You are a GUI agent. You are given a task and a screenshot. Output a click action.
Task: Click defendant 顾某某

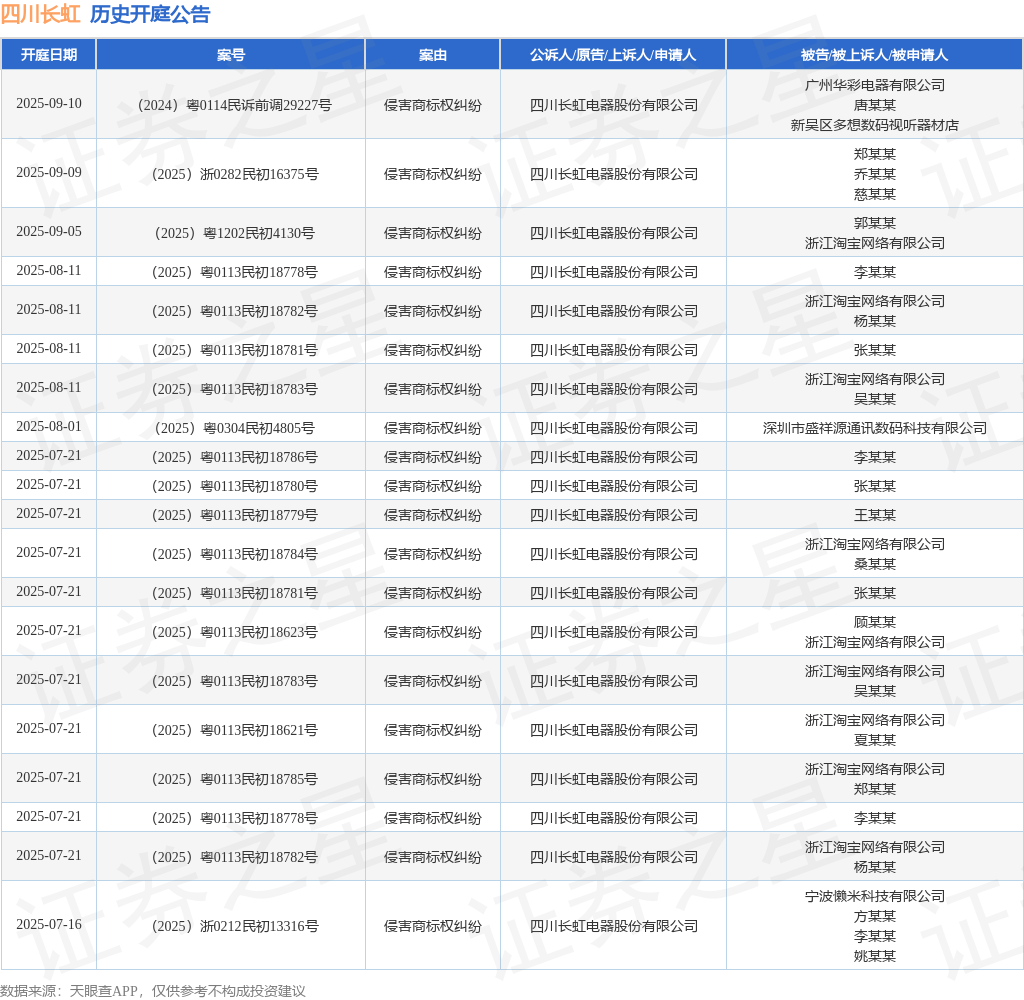pyautogui.click(x=874, y=622)
